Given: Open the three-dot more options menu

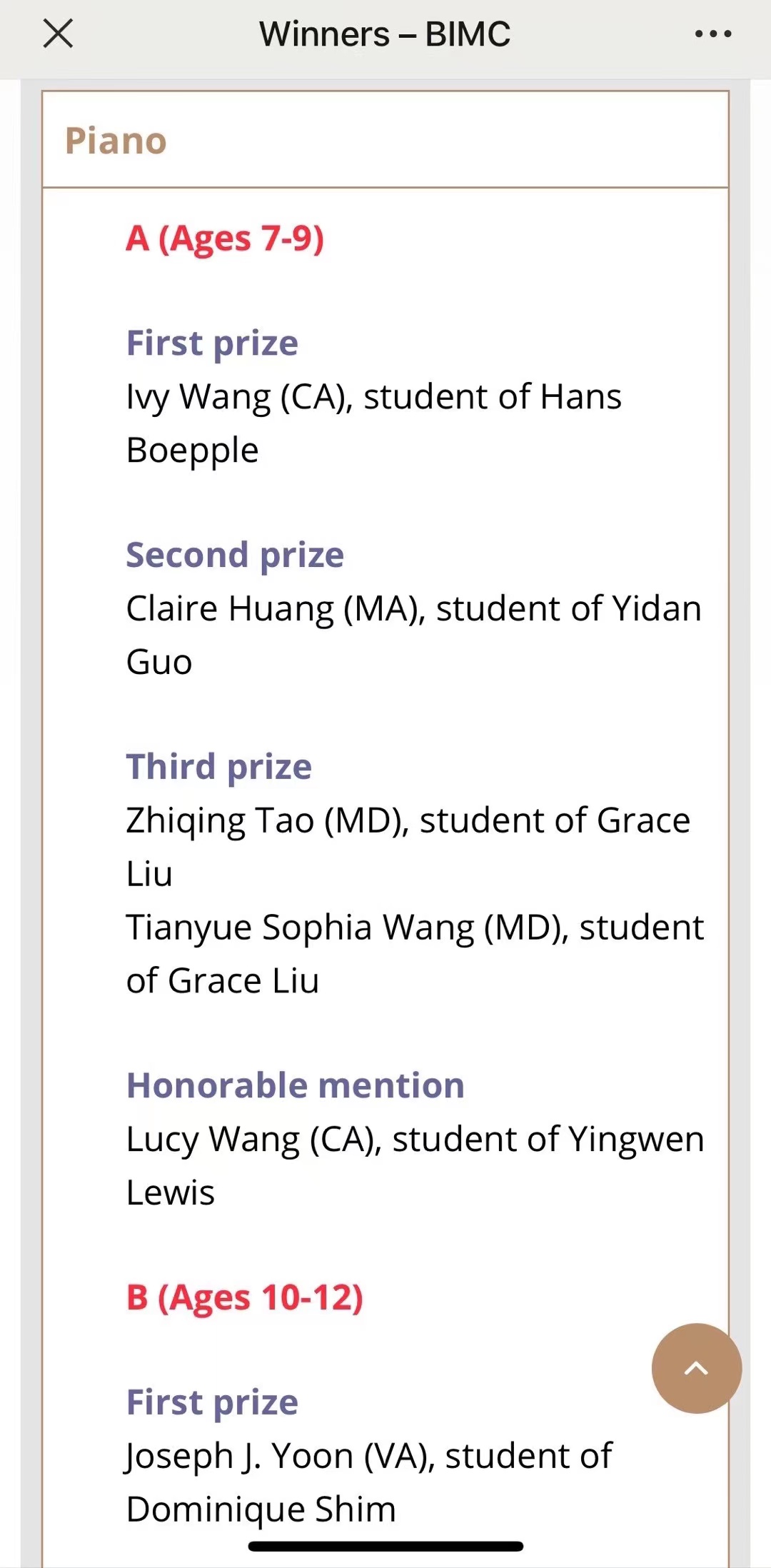Looking at the screenshot, I should tap(713, 34).
